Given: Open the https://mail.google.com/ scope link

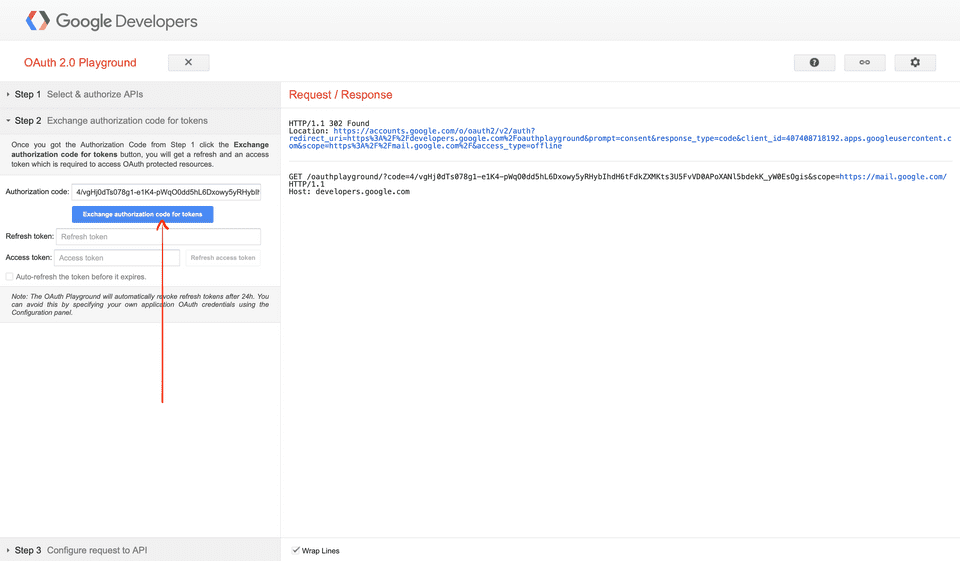Looking at the screenshot, I should [893, 176].
